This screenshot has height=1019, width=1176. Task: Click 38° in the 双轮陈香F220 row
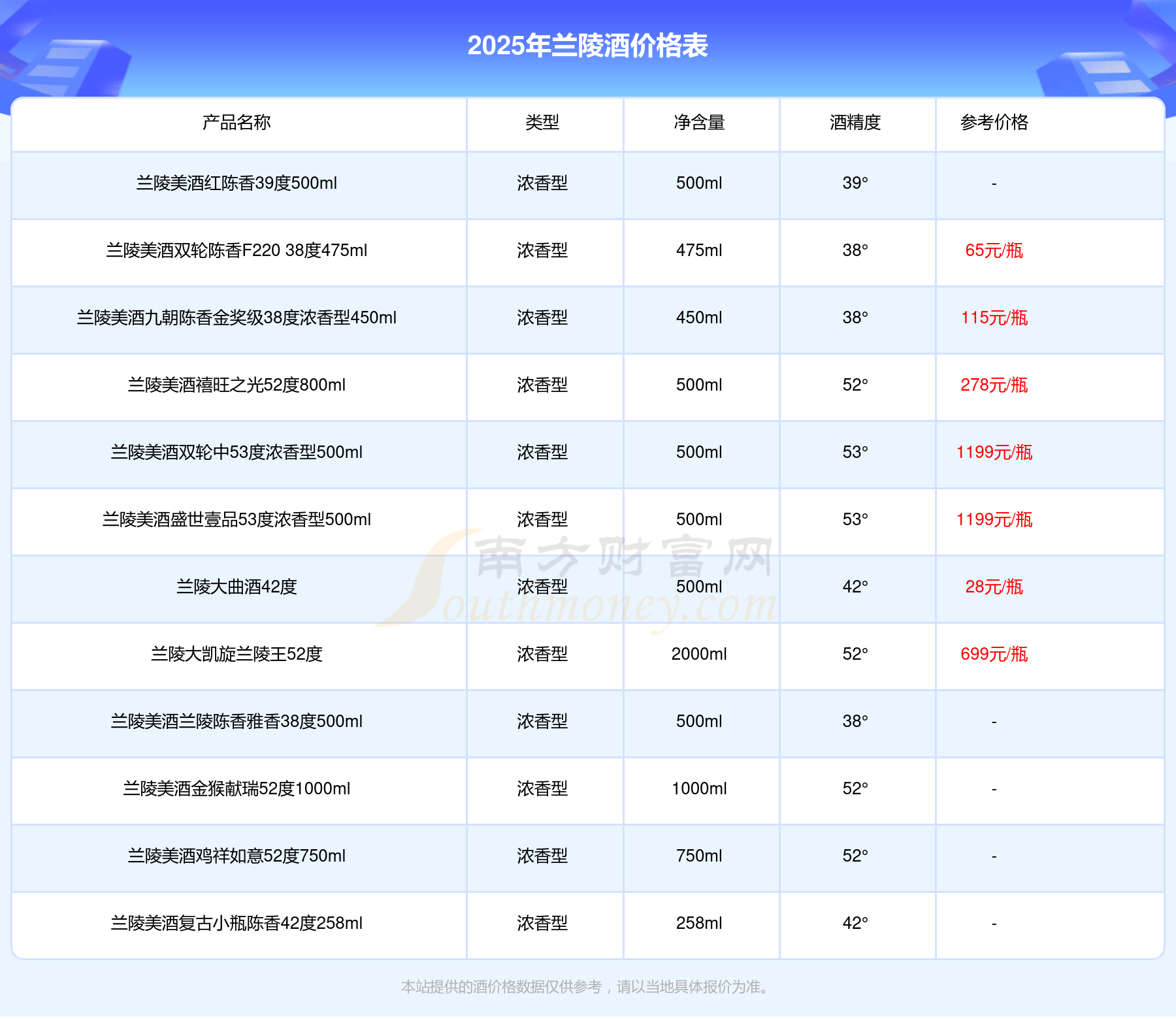coord(855,250)
